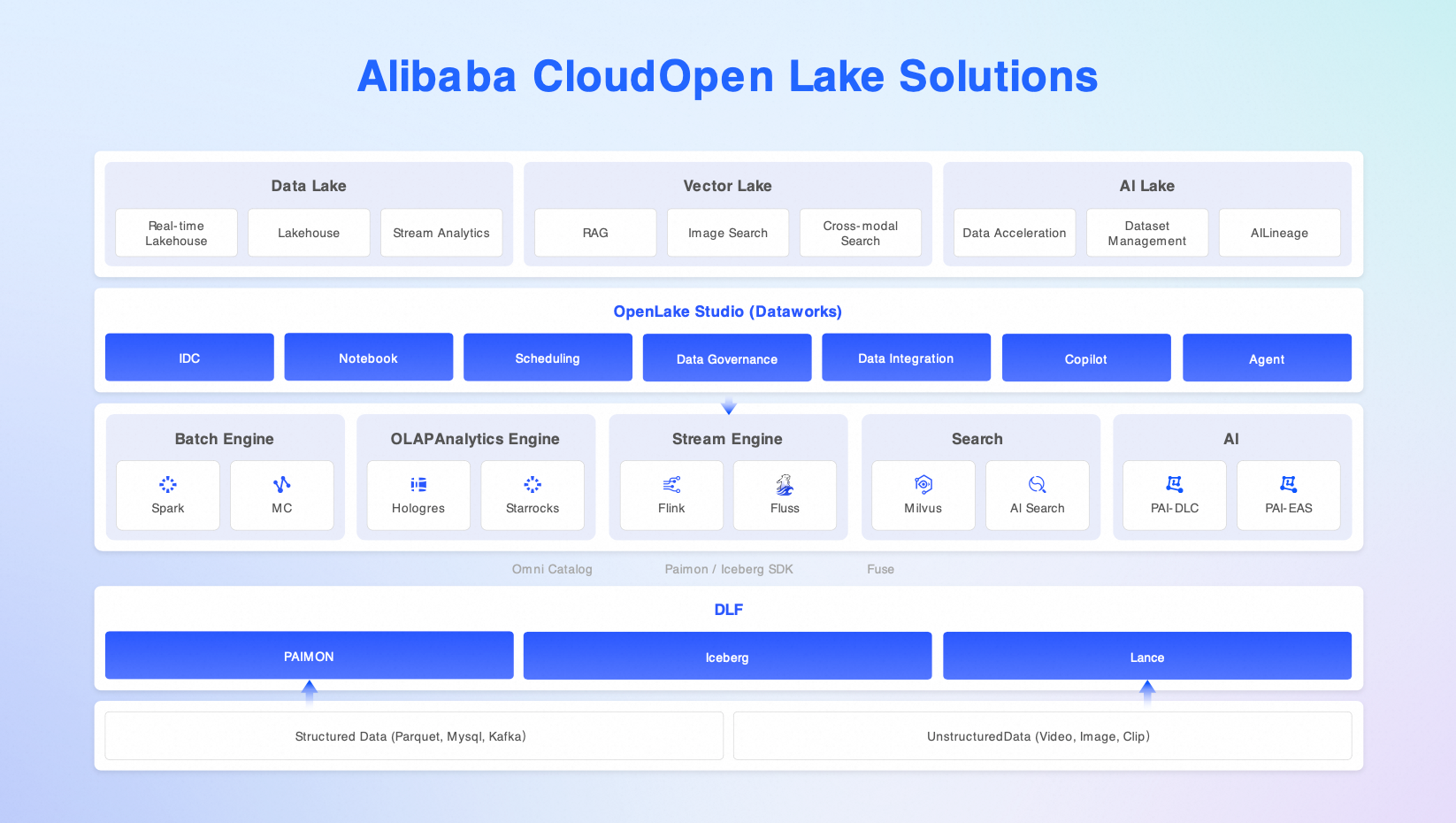1456x823 pixels.
Task: Open the Notebook block
Action: [369, 358]
